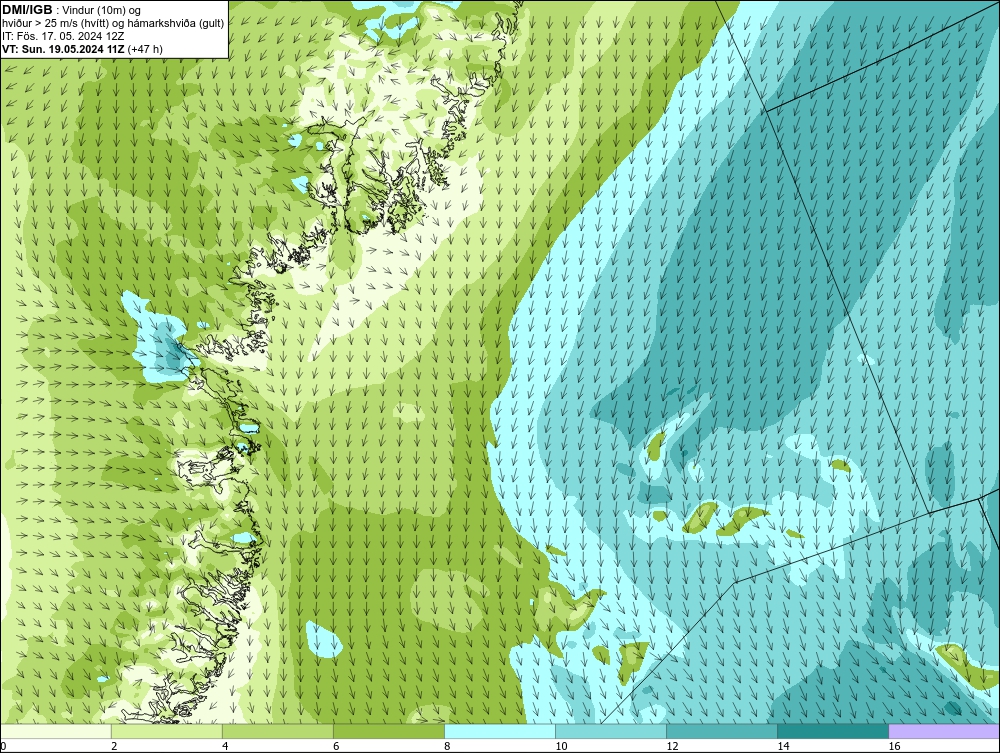
Task: Click the 0–2 m/s palest legend swatch
Action: pos(56,731)
